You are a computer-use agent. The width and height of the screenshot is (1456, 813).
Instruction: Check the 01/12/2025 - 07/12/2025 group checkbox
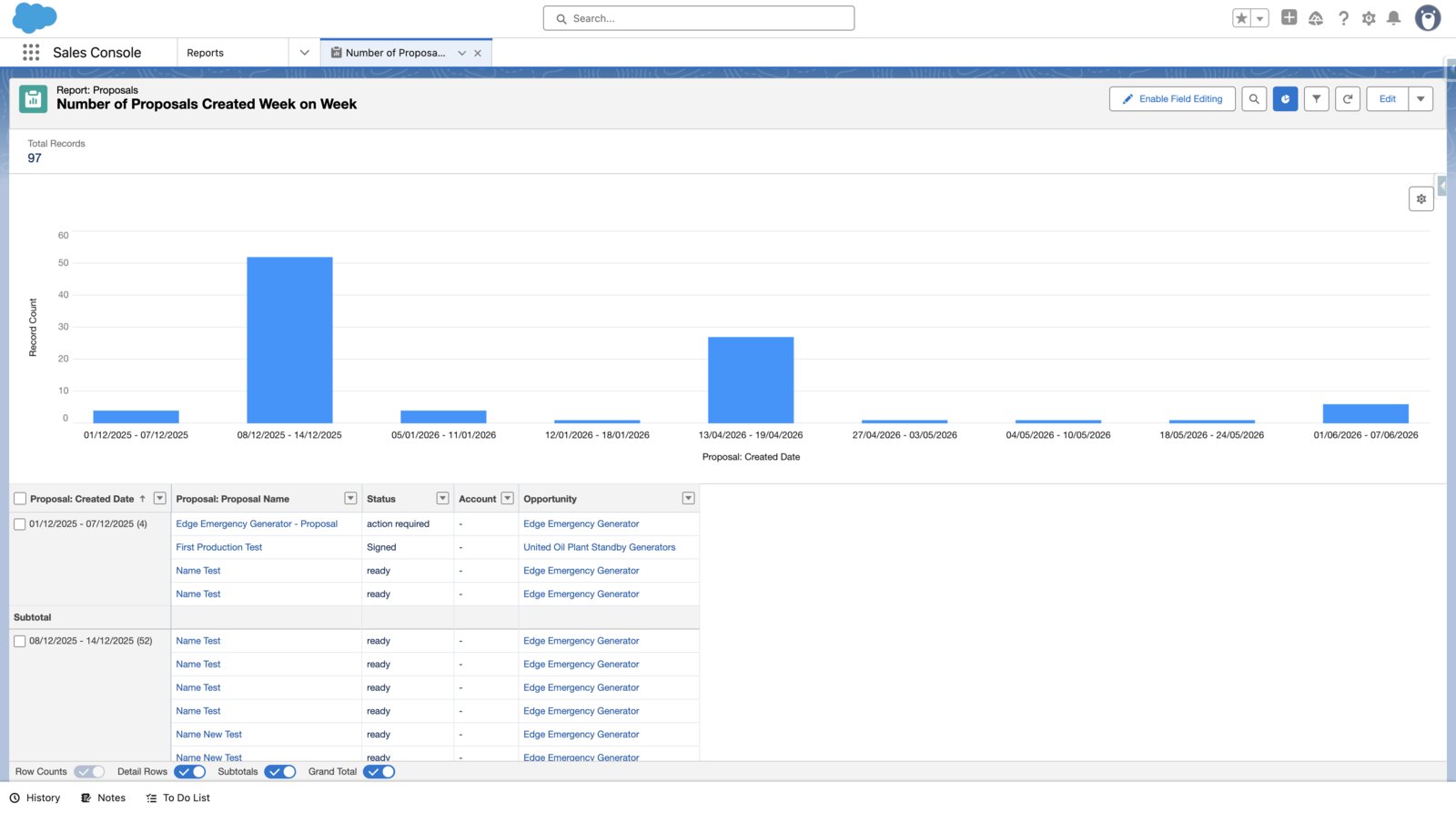pos(20,524)
